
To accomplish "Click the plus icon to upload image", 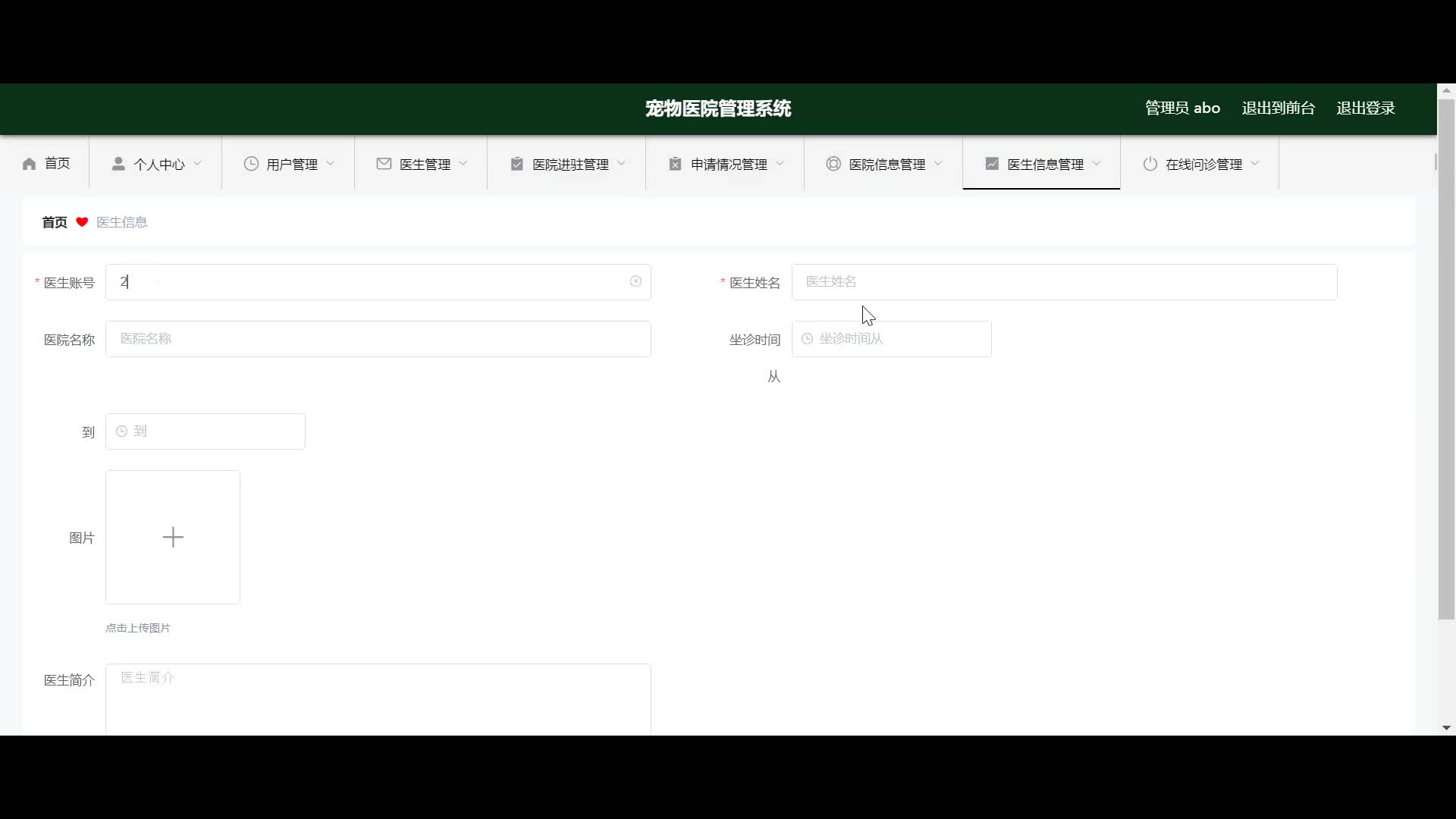I will (x=173, y=537).
